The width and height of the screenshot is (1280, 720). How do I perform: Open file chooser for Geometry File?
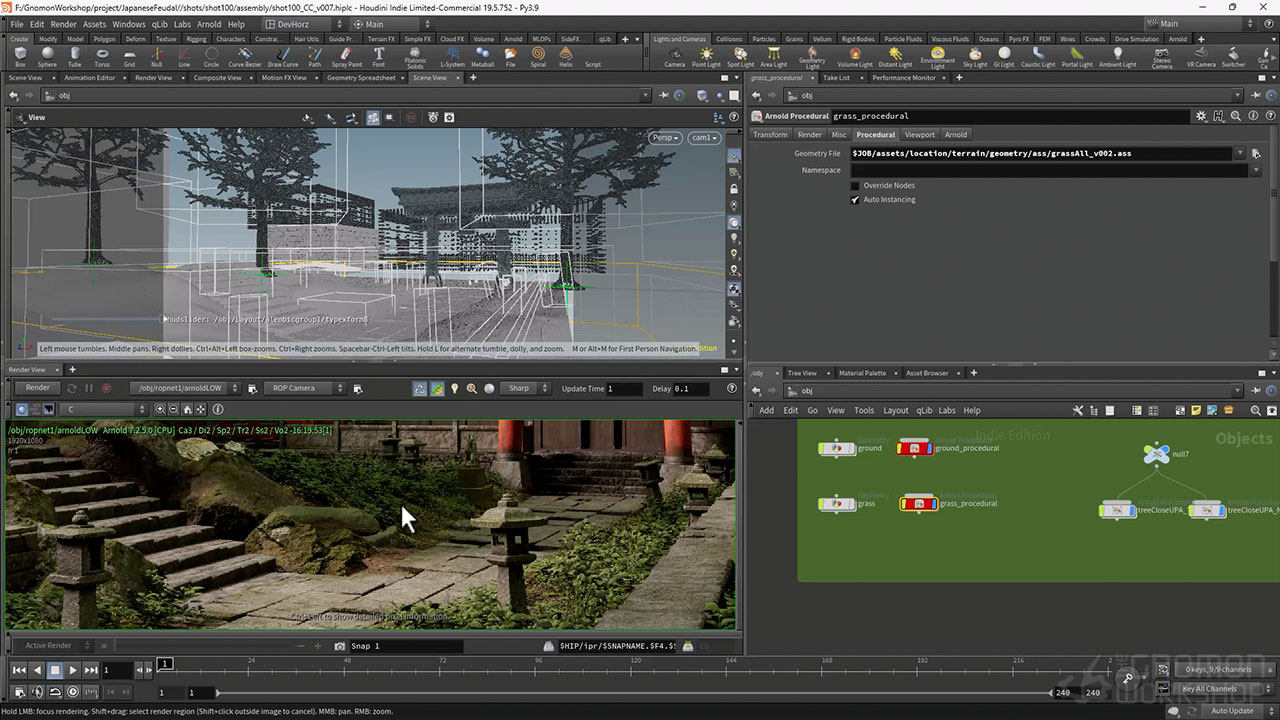click(1256, 154)
